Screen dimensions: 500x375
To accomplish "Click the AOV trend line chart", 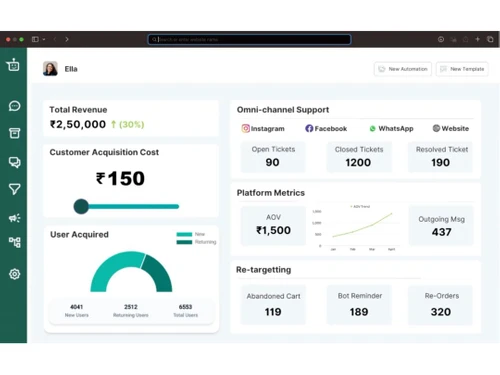I will point(357,227).
